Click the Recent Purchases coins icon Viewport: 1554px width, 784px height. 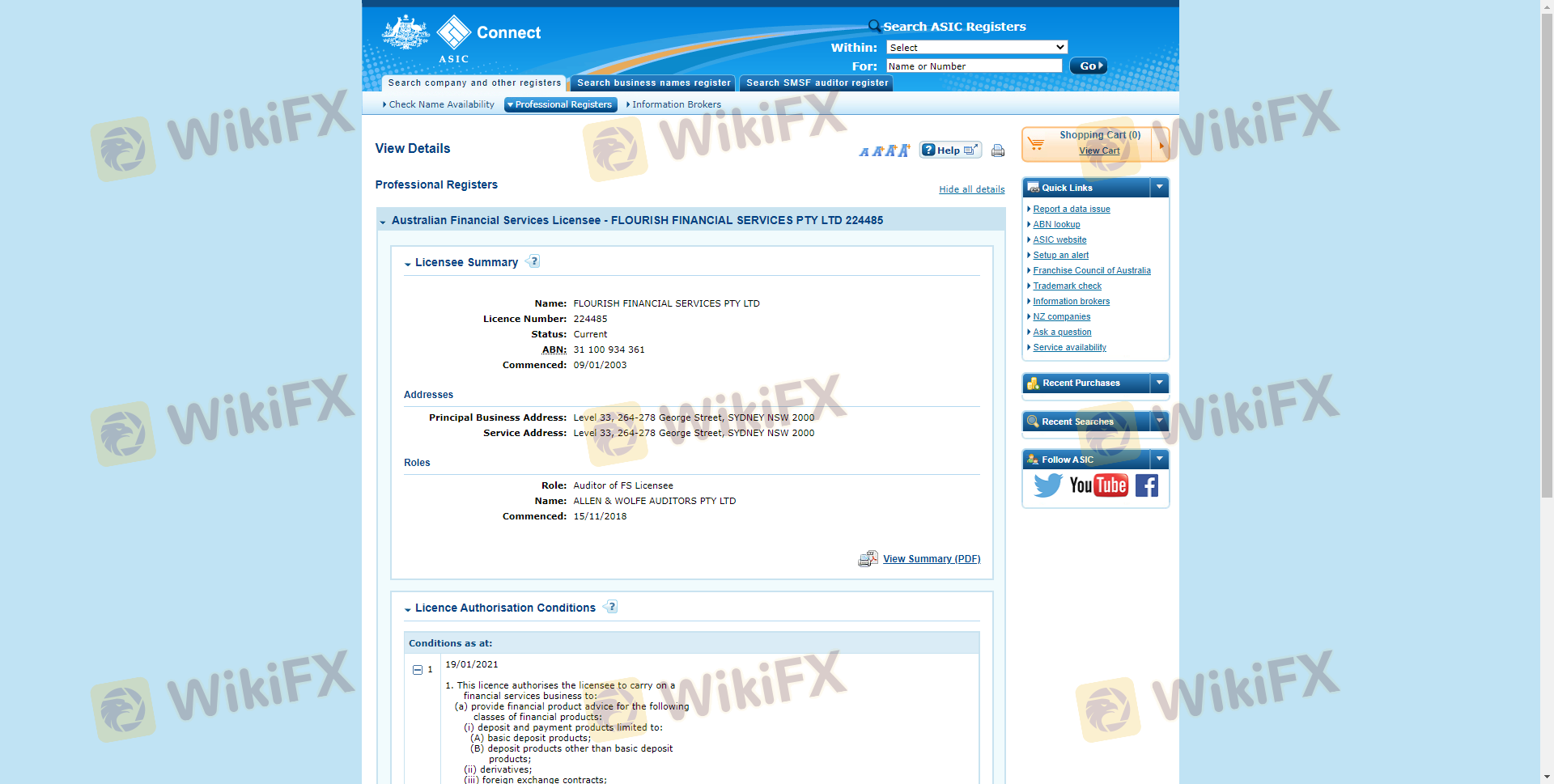point(1033,383)
